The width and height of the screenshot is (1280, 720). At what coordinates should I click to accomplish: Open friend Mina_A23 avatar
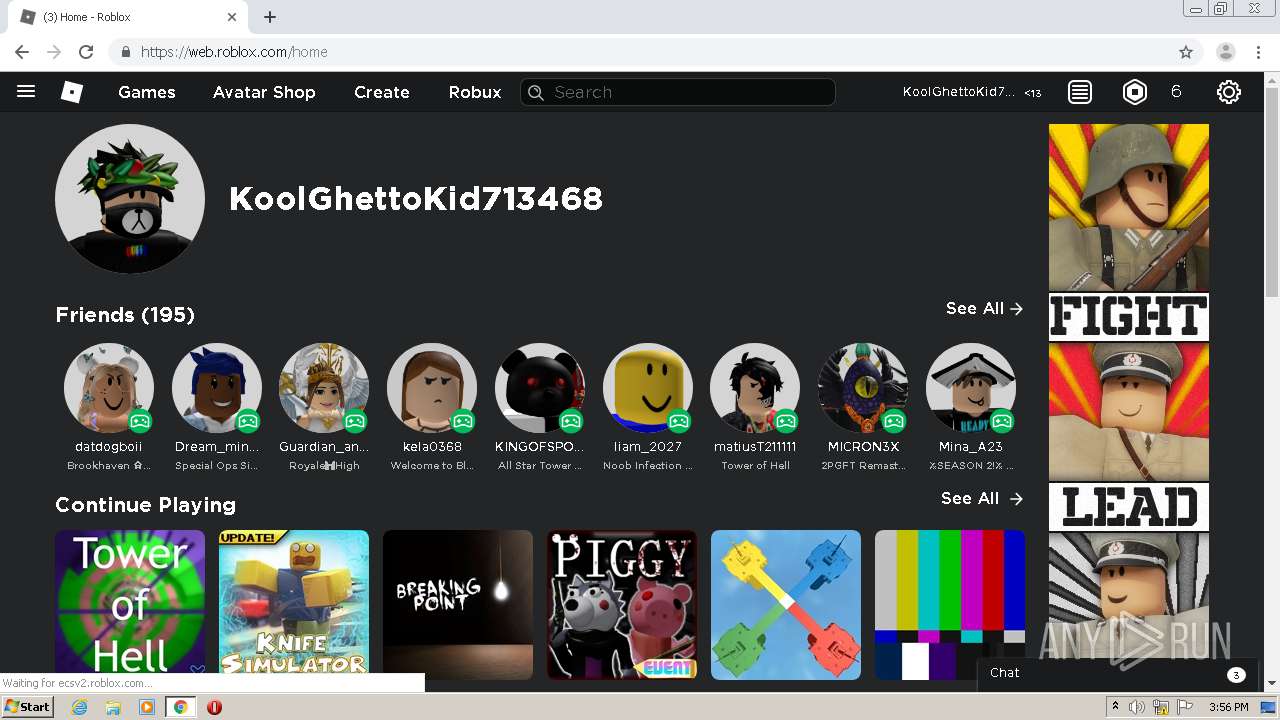(971, 389)
